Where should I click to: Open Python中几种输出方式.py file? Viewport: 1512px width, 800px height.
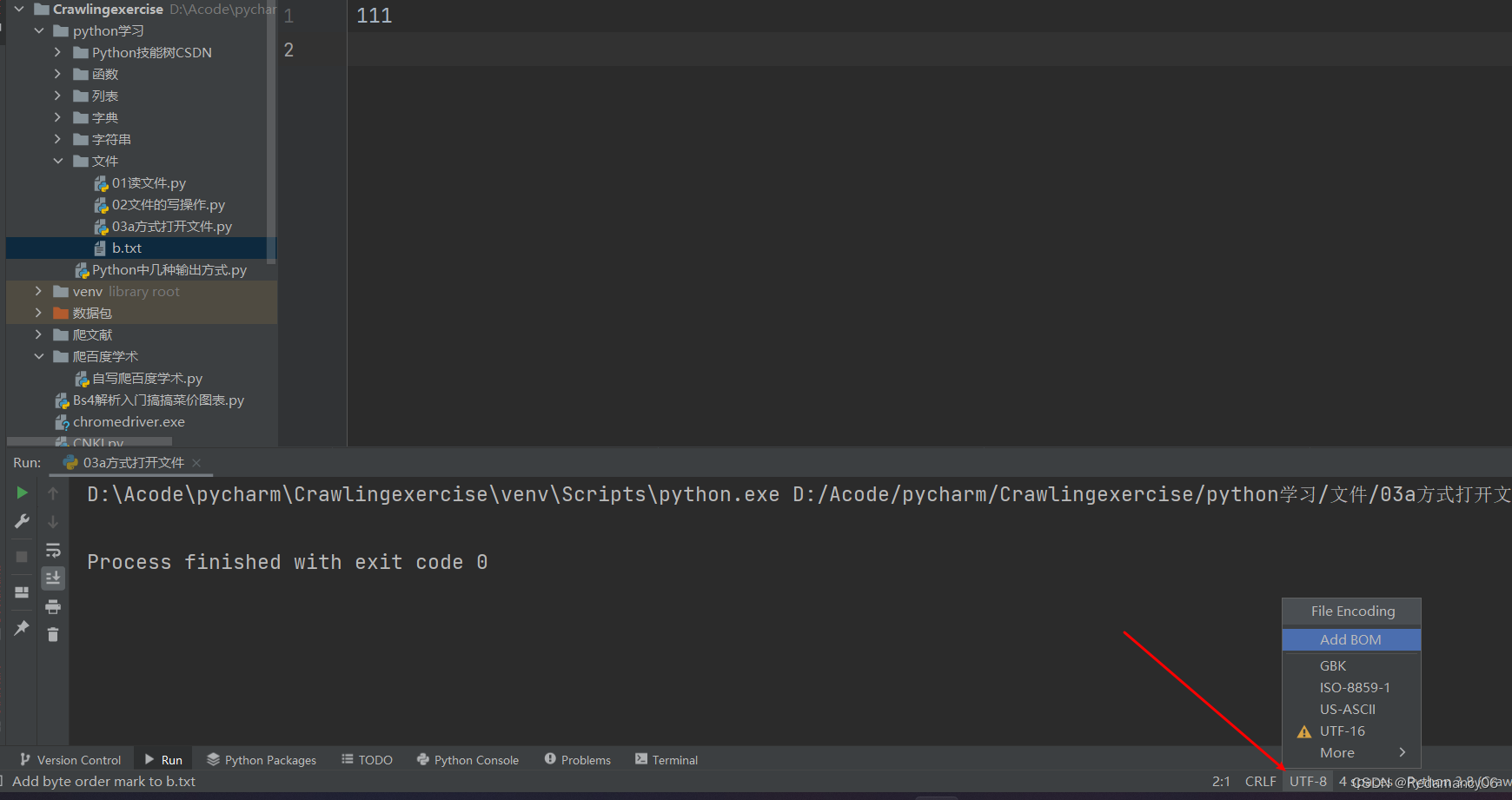click(169, 270)
